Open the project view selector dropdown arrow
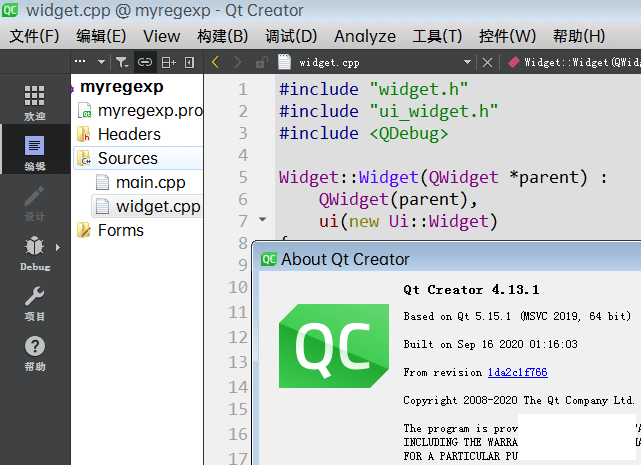This screenshot has width=641, height=465. coord(101,62)
